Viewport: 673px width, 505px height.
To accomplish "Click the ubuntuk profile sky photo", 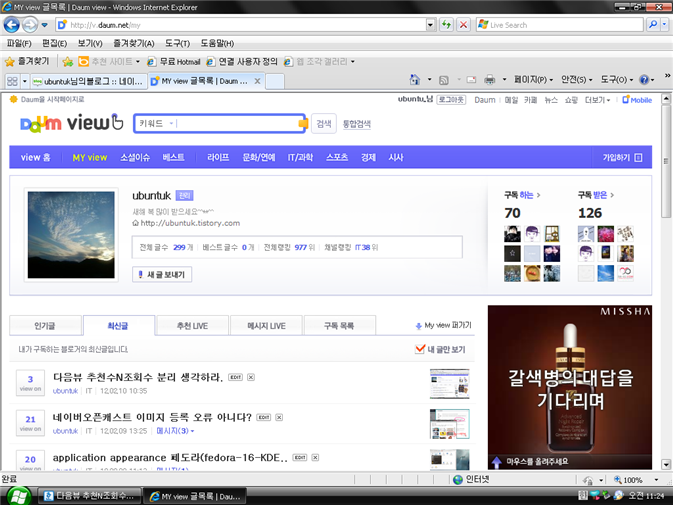I will pos(71,235).
